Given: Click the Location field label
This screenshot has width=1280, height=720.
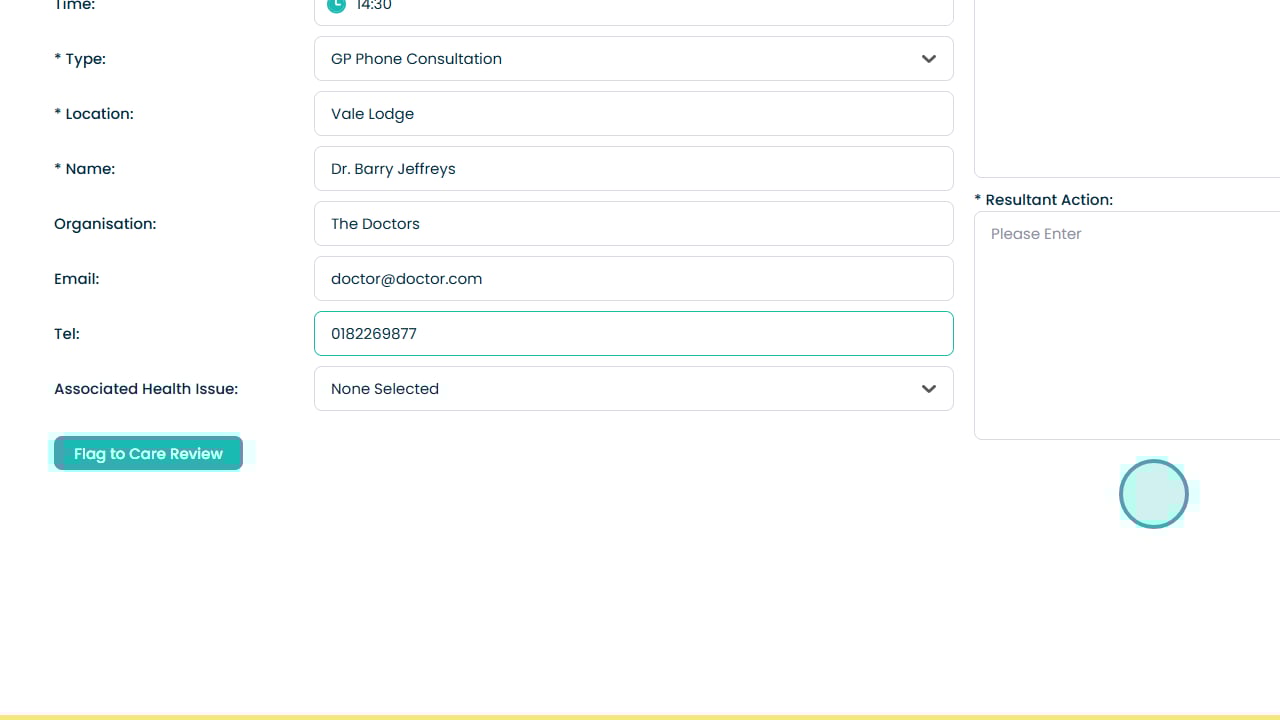Looking at the screenshot, I should click(x=94, y=114).
